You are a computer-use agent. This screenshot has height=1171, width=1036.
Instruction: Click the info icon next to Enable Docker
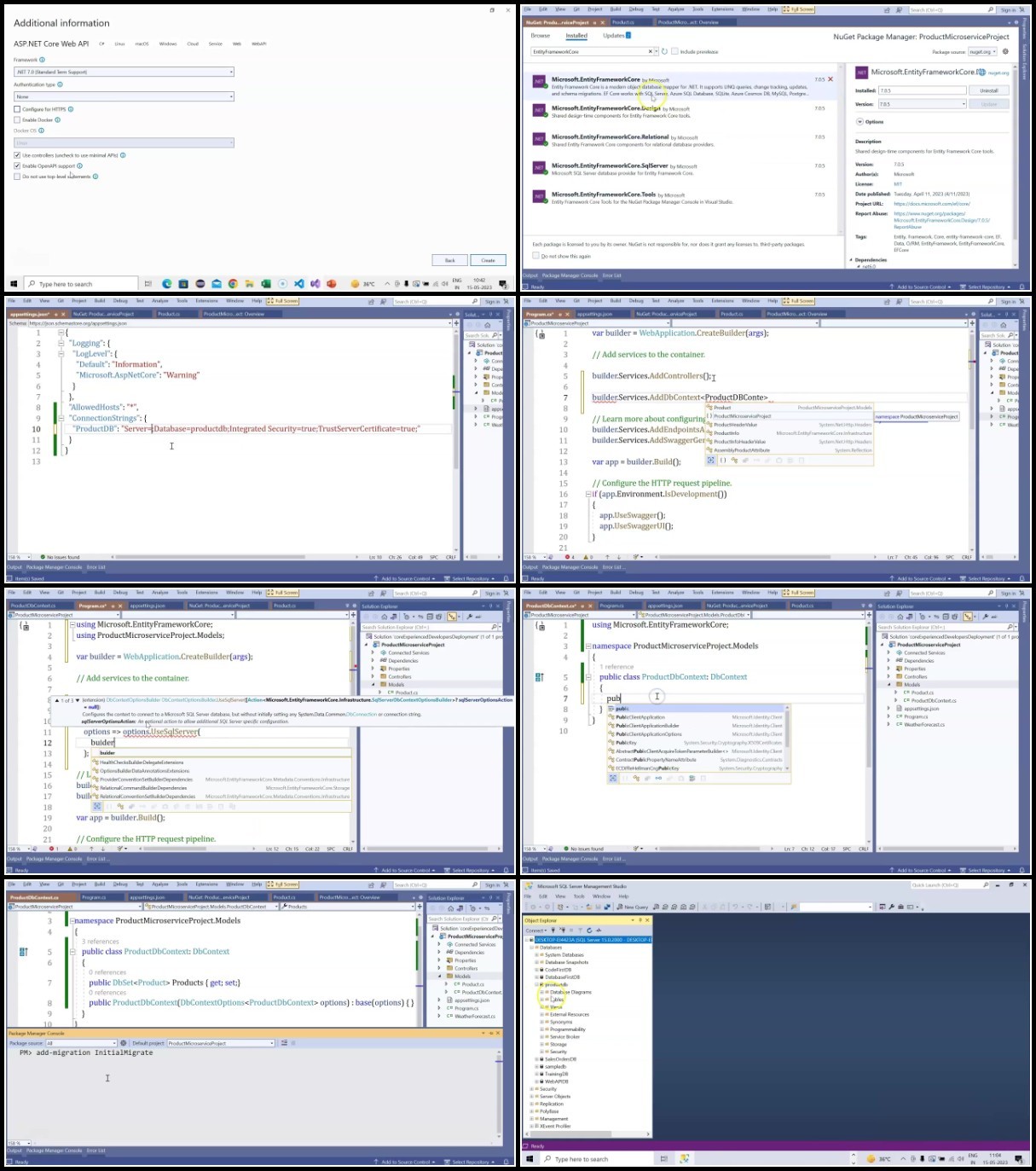[x=58, y=119]
